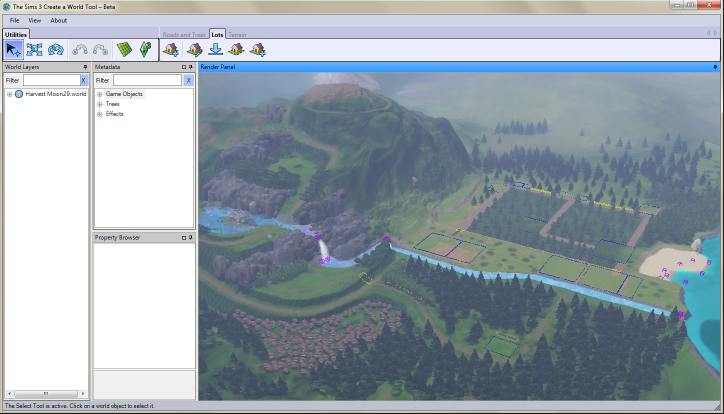This screenshot has width=724, height=414.
Task: Open the View menu
Action: click(x=35, y=21)
